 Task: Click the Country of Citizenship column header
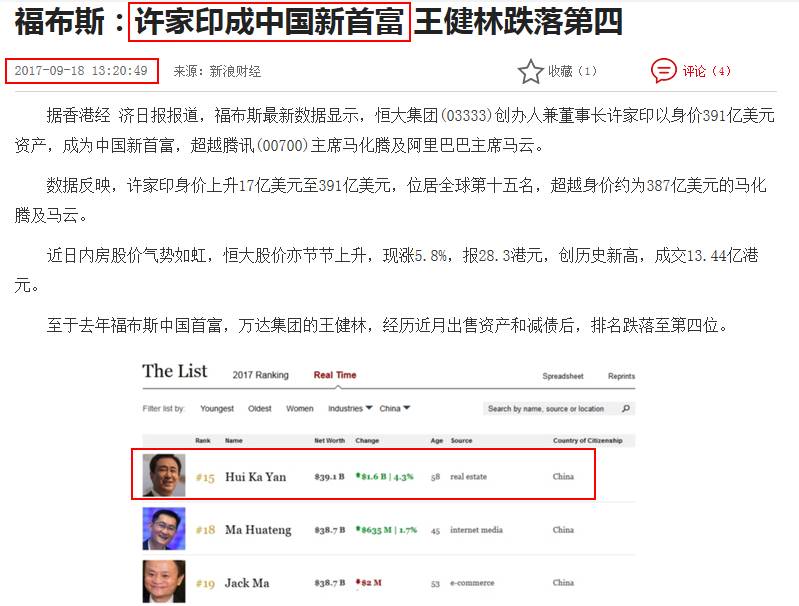[588, 440]
